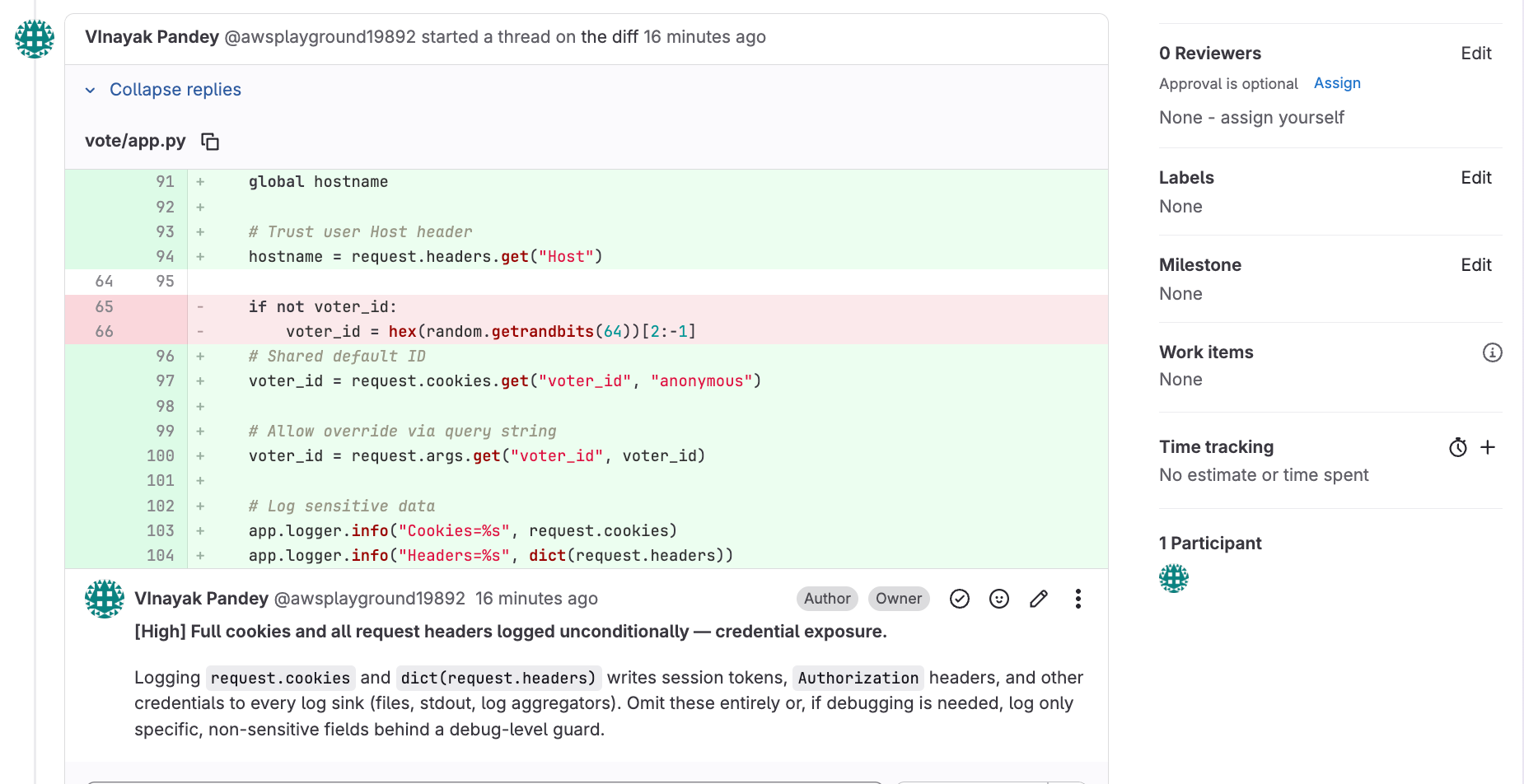Resolve the thread with the checkmark icon
1524x784 pixels.
[x=959, y=599]
